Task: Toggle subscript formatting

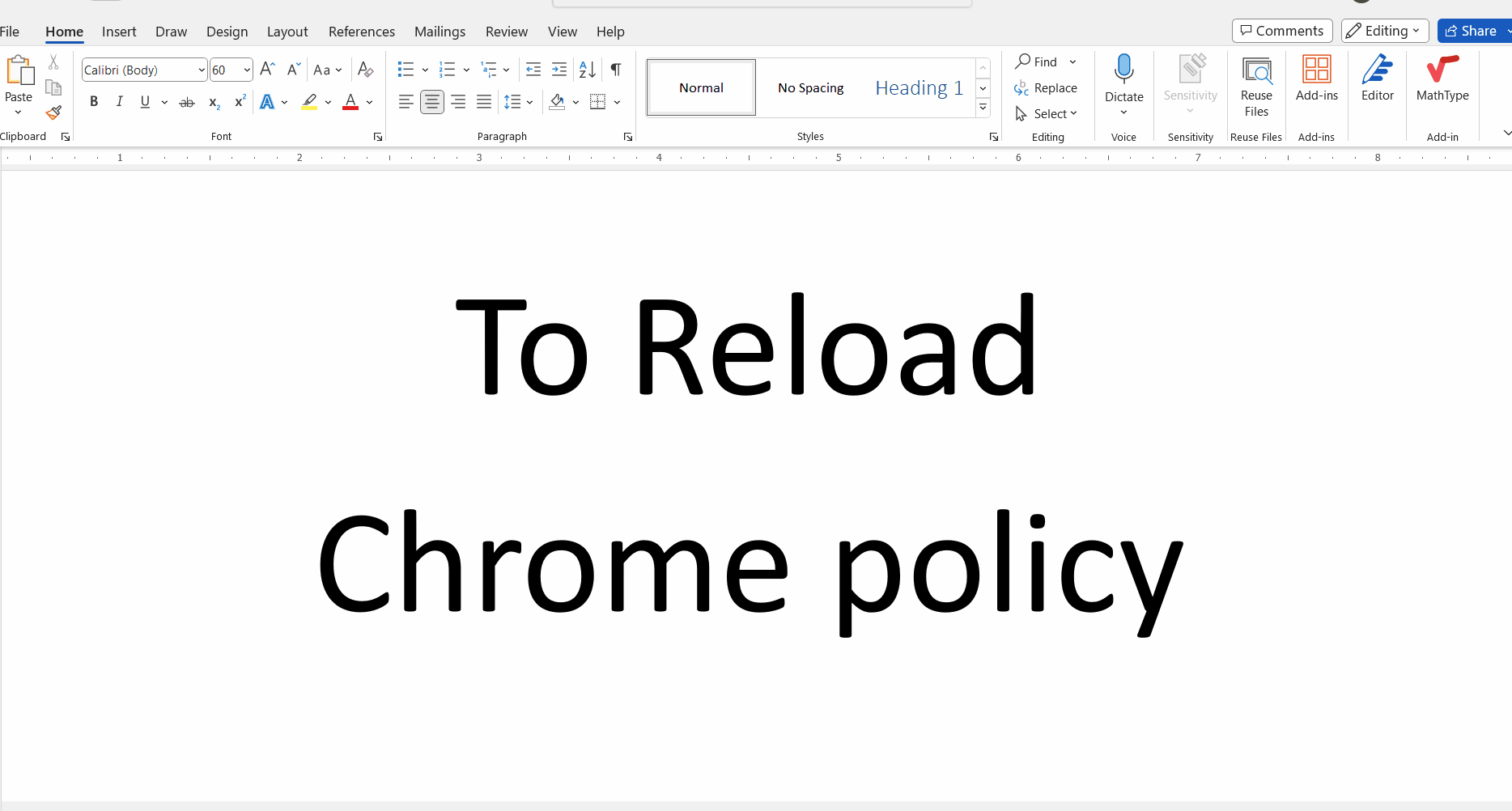Action: coord(214,102)
